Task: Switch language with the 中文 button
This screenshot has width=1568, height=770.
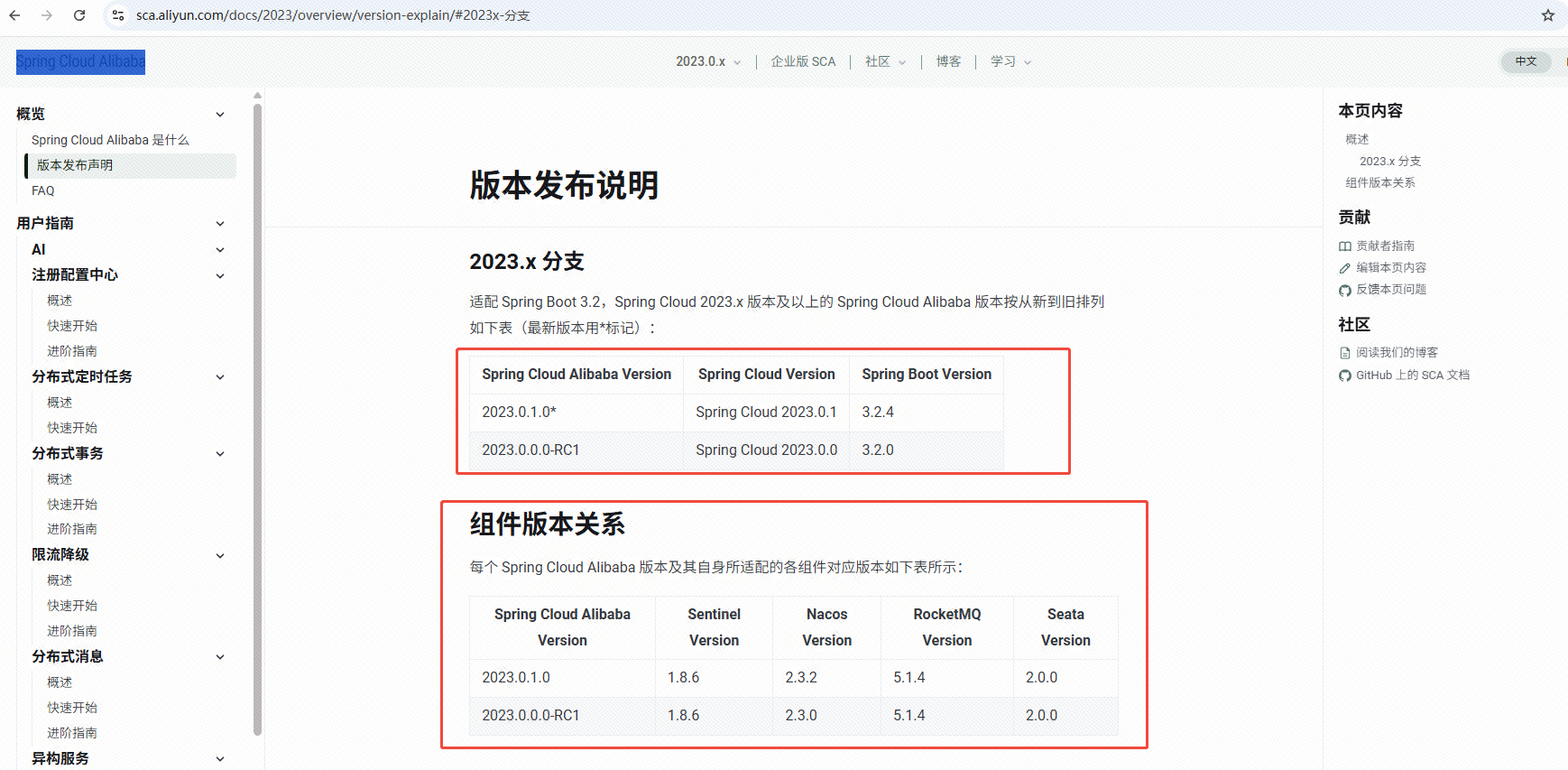Action: coord(1526,61)
